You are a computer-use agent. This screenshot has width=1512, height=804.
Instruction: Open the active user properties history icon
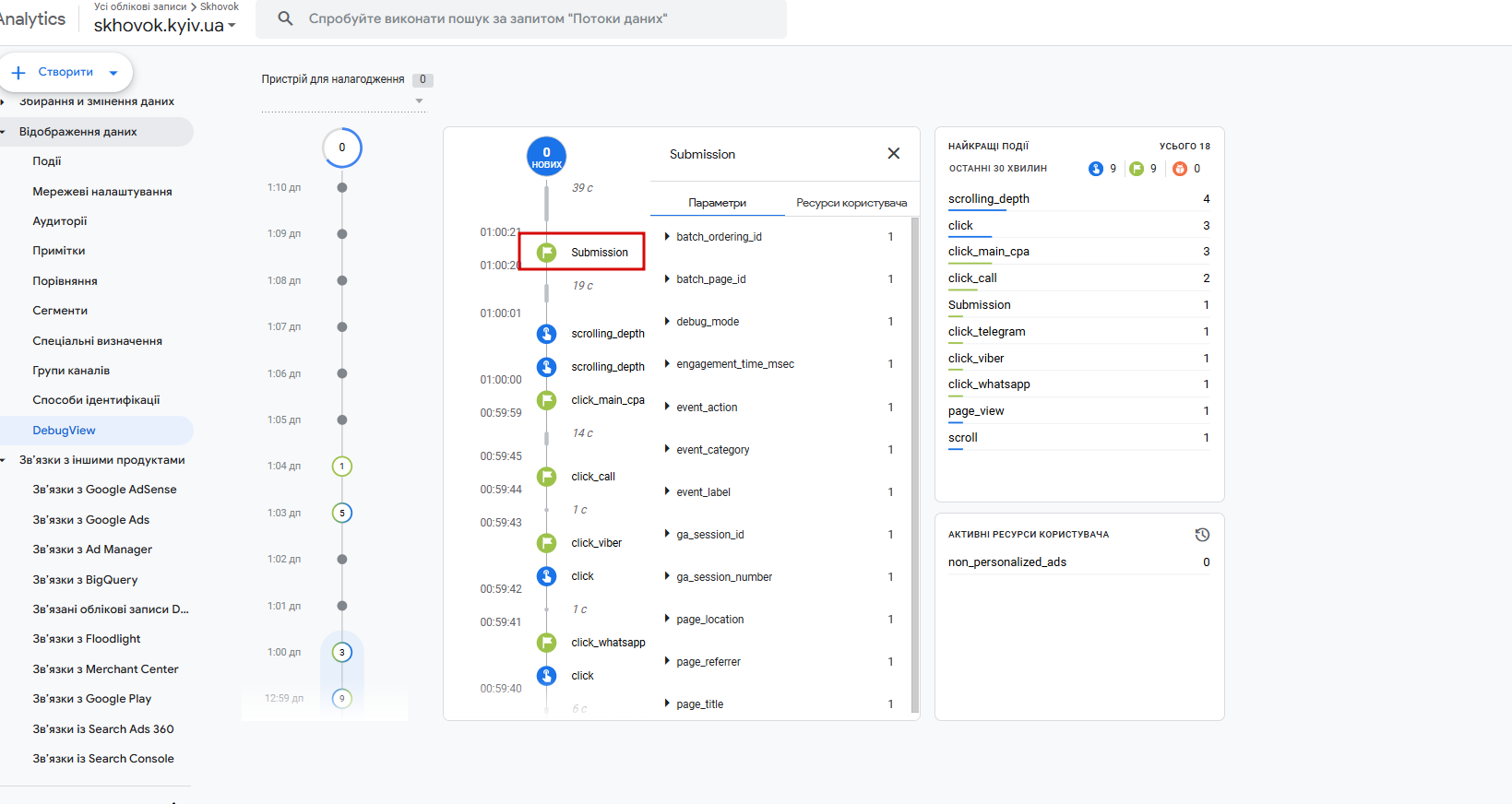[1202, 535]
